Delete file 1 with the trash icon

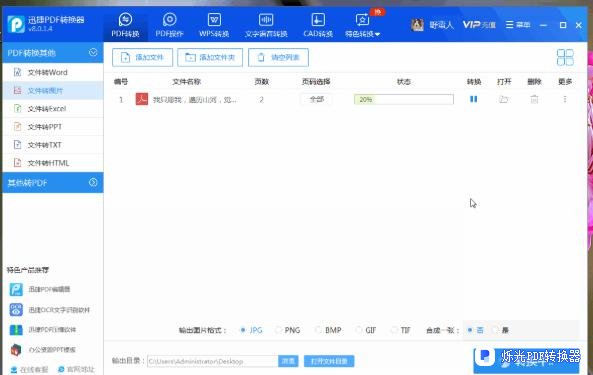click(x=534, y=99)
